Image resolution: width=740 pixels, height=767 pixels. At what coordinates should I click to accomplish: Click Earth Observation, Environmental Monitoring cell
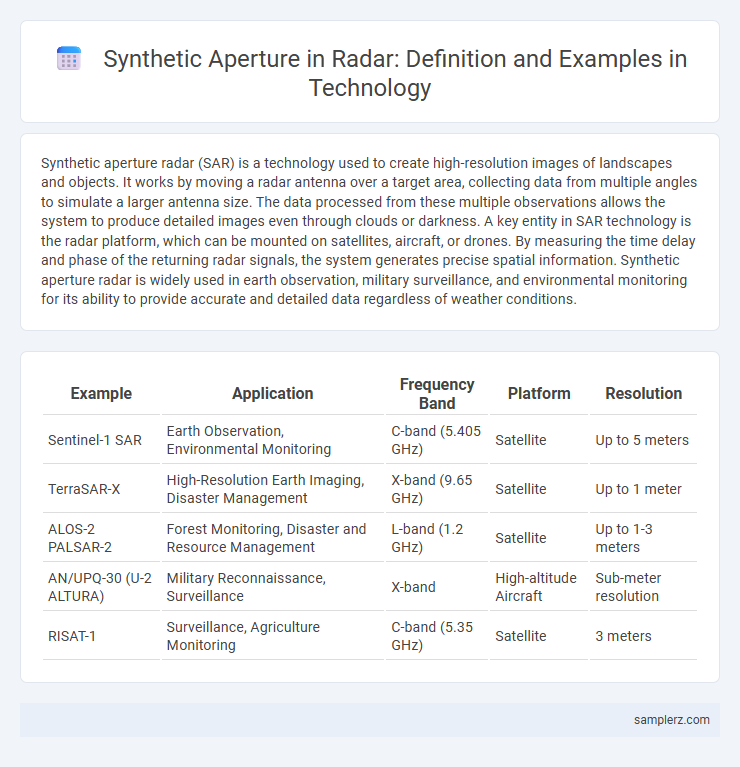273,440
